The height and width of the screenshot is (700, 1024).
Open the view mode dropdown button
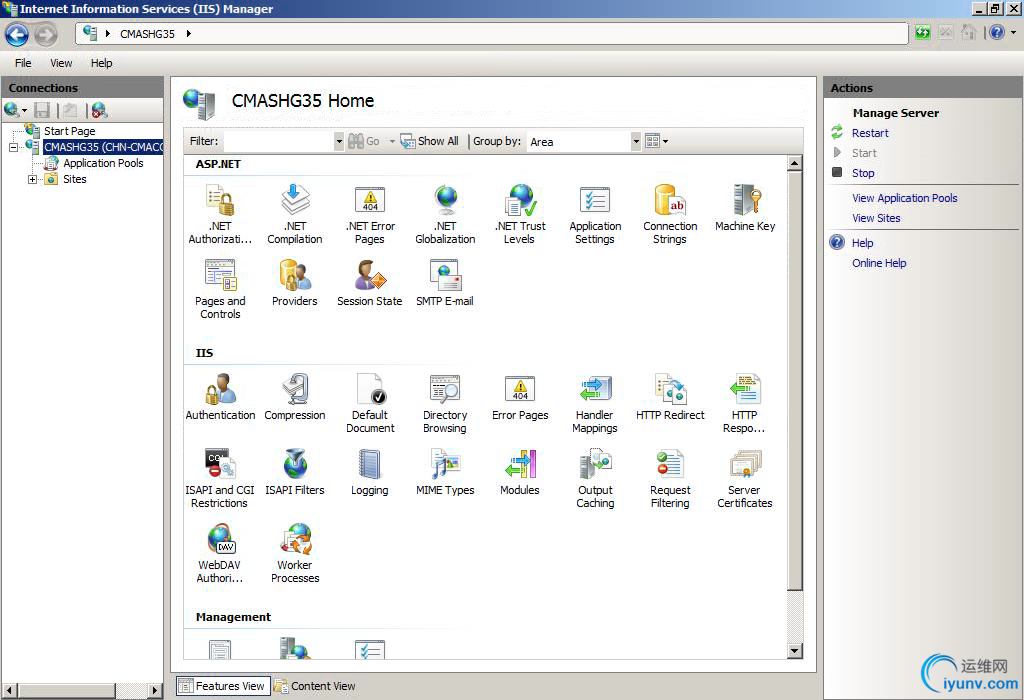[x=656, y=141]
